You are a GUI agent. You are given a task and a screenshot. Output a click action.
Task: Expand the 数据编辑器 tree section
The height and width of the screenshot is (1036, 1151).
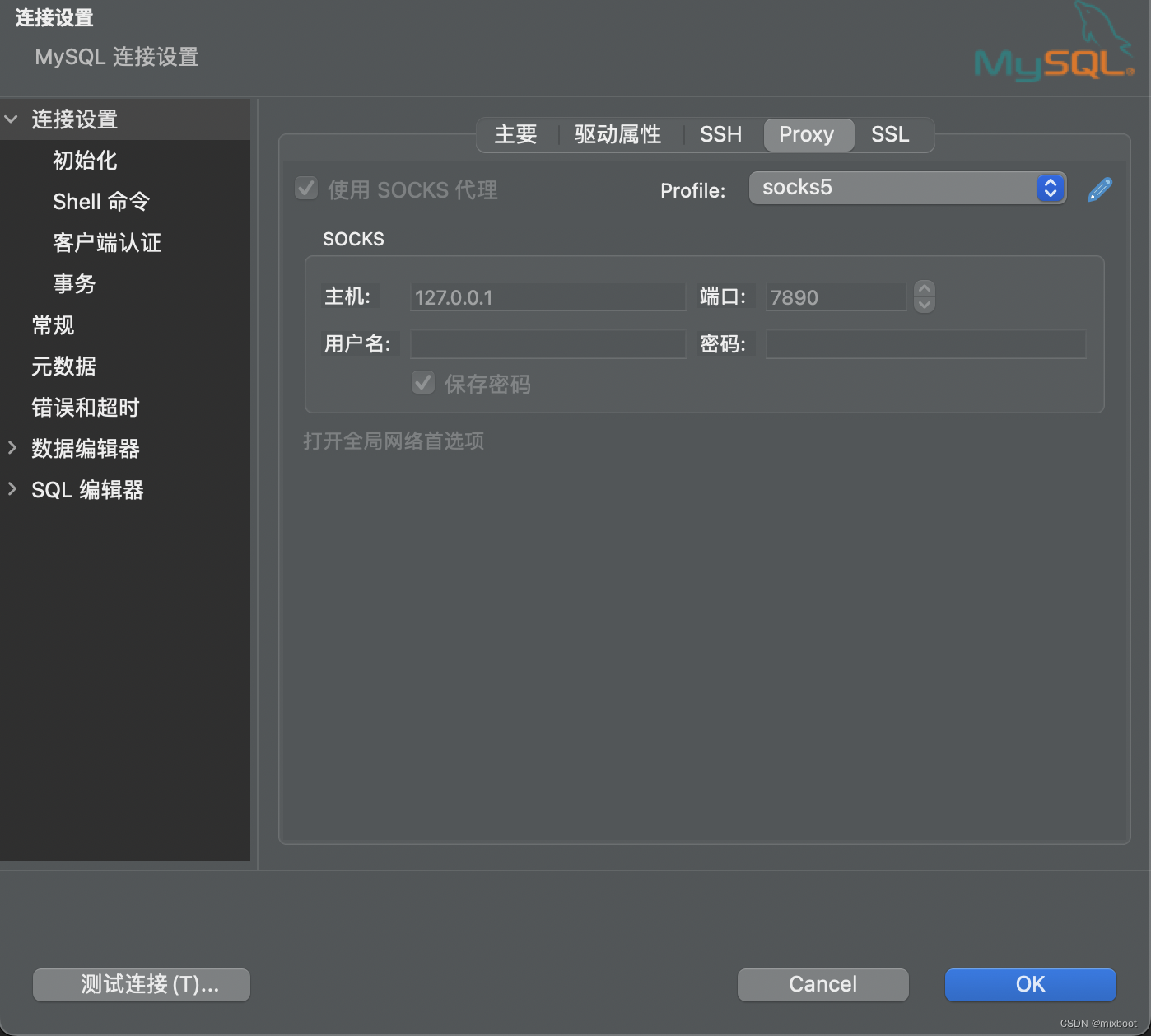tap(12, 448)
